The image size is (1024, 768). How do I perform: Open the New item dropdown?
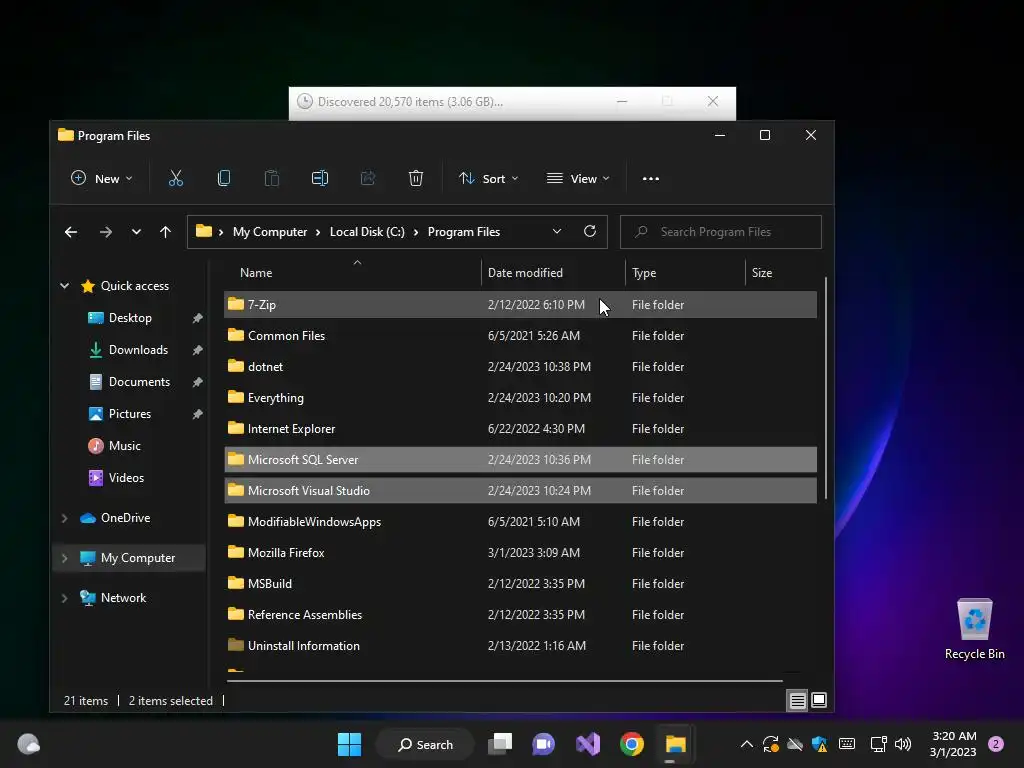pyautogui.click(x=101, y=178)
